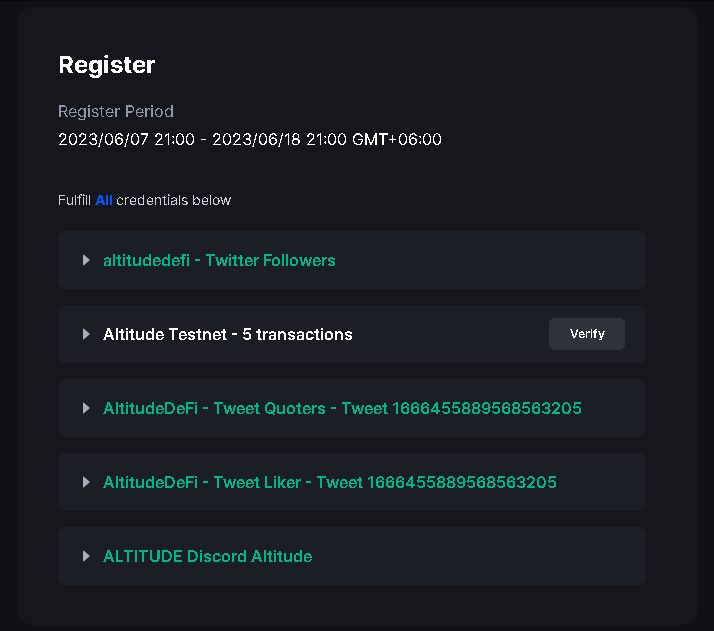
Task: Click the blue highlighted All word
Action: [103, 200]
